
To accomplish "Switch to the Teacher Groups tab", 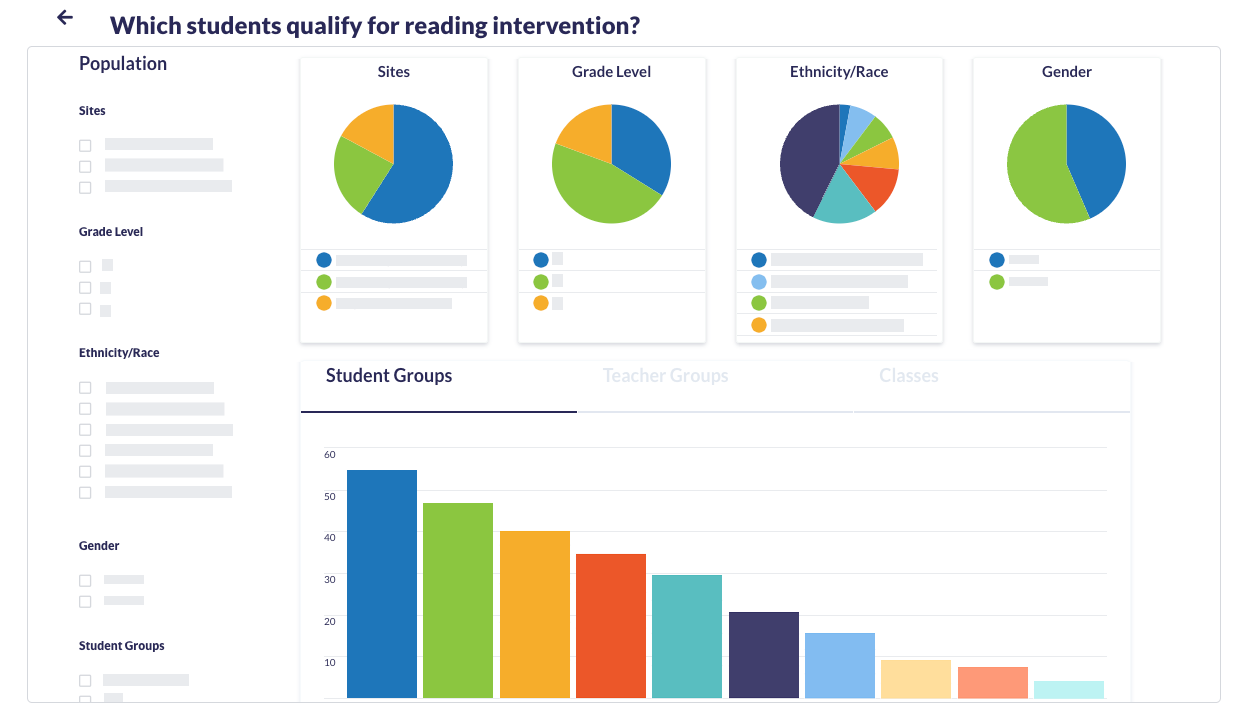I will (x=665, y=377).
